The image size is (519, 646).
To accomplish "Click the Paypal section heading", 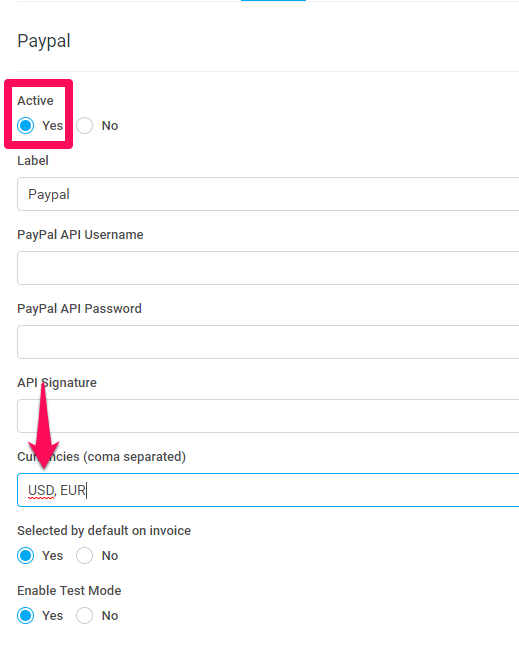I will [x=44, y=41].
